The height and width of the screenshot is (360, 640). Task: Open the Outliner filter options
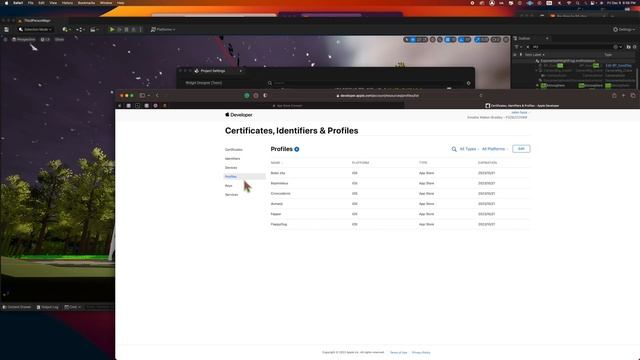(518, 47)
